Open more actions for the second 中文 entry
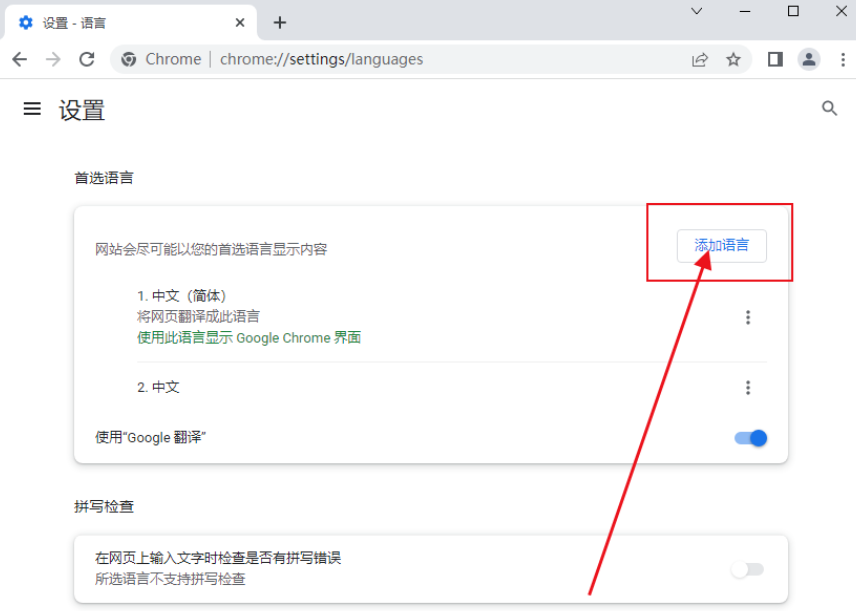This screenshot has width=856, height=611. point(748,388)
